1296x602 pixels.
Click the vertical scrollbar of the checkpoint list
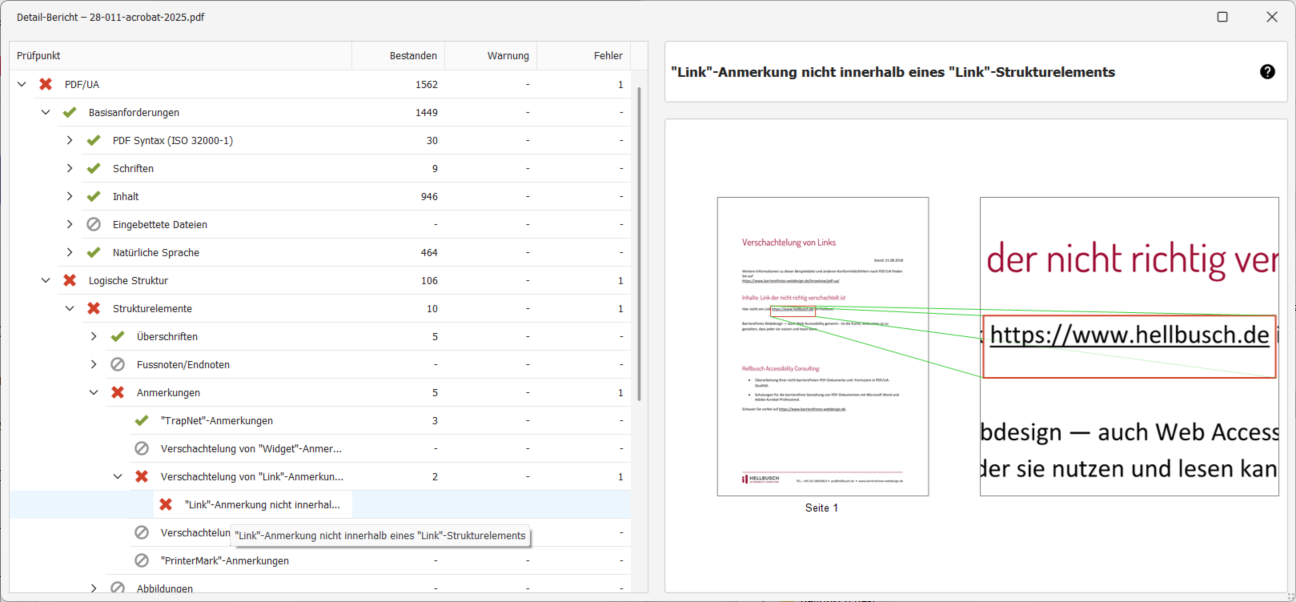[639, 240]
